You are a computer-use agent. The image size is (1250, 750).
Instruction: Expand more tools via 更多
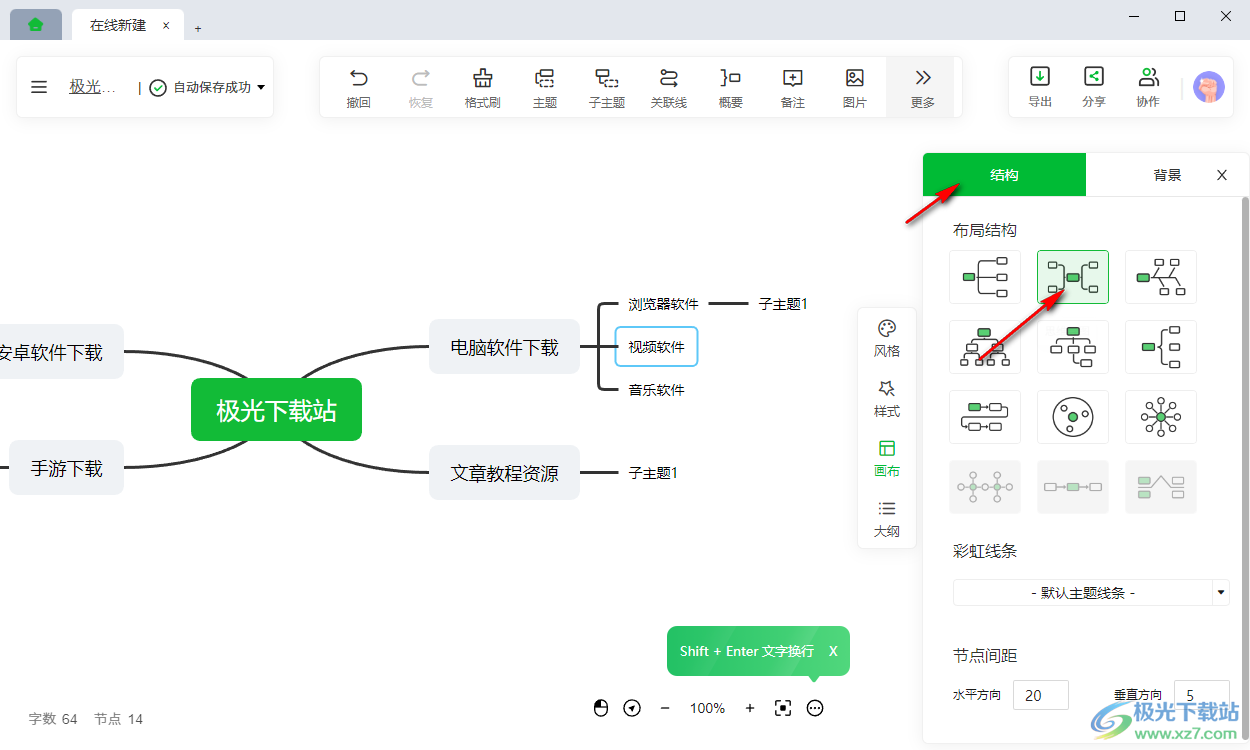[x=923, y=87]
